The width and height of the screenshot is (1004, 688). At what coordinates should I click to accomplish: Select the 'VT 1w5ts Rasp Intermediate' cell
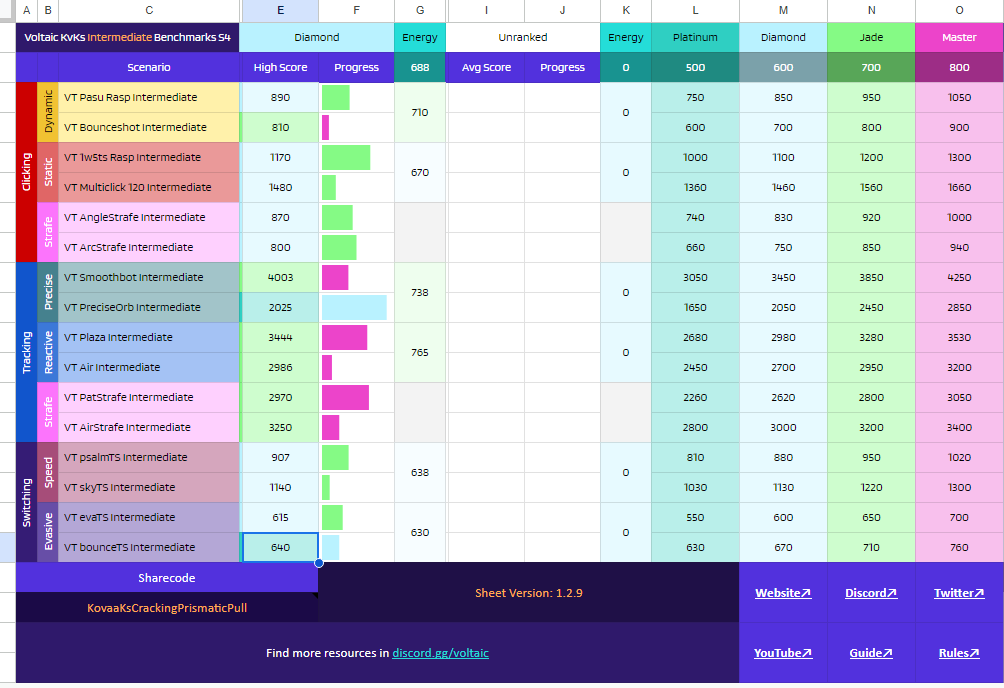coord(149,158)
